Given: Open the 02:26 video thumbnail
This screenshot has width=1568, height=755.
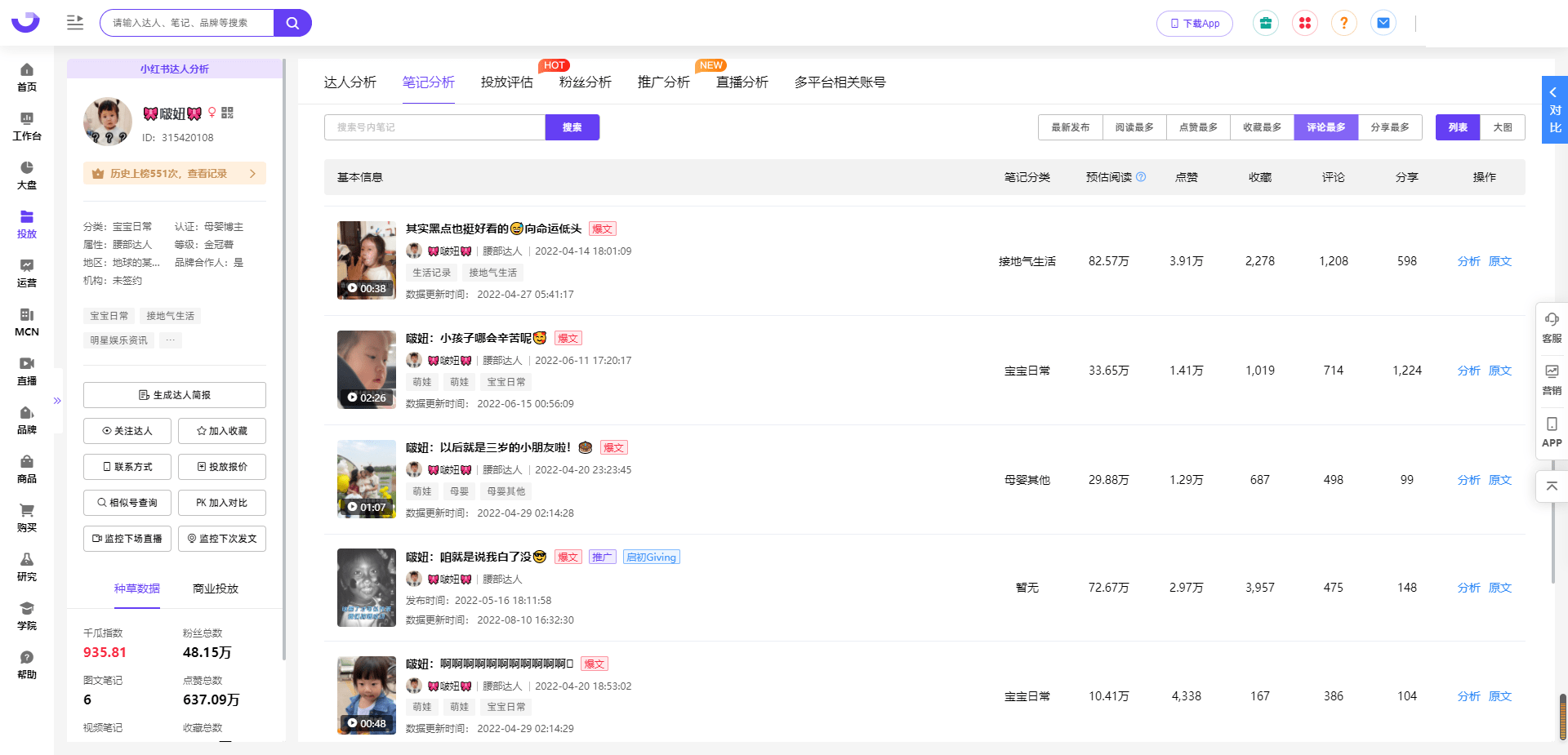Looking at the screenshot, I should [x=367, y=370].
